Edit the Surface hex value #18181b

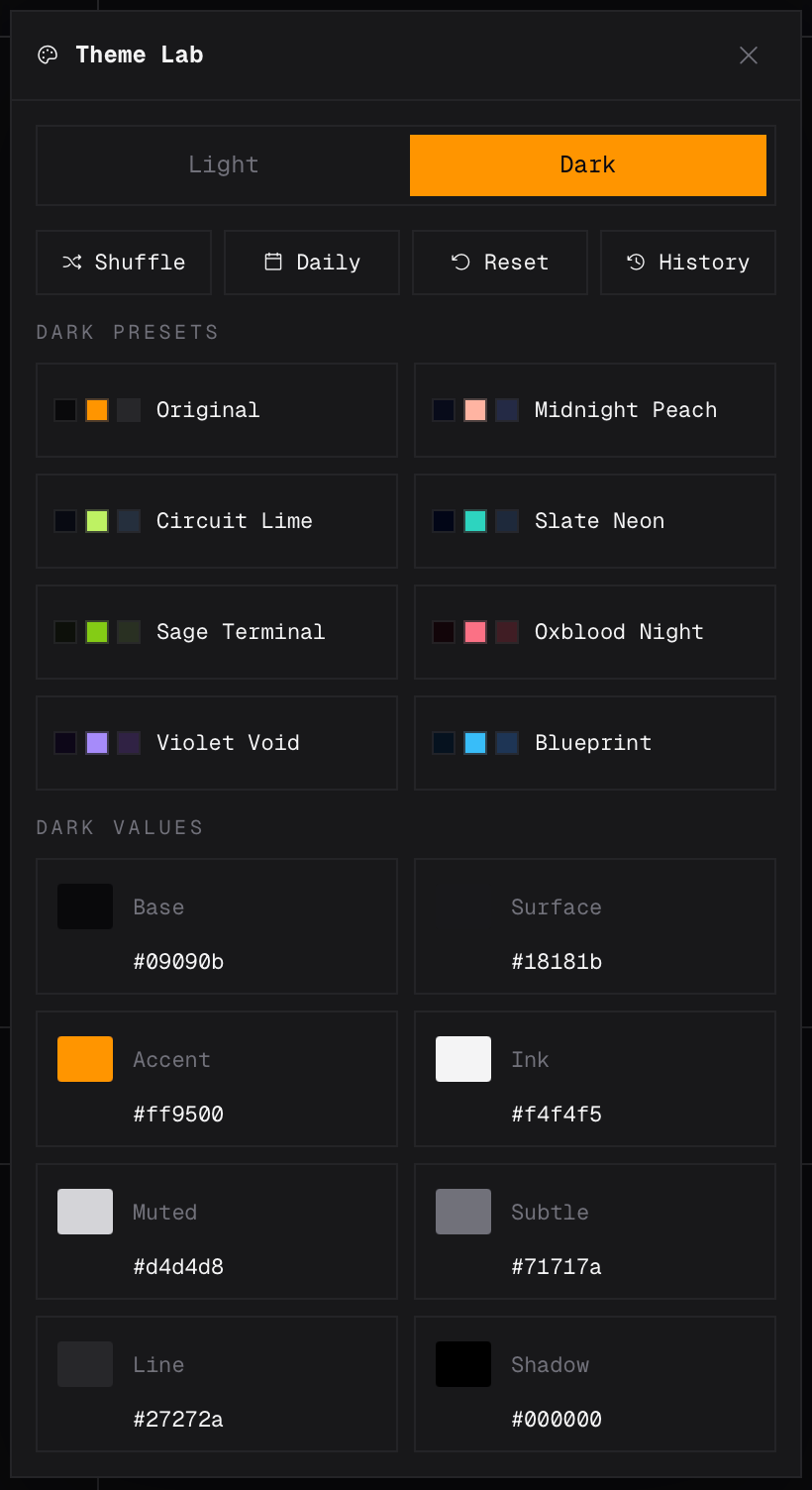point(557,962)
